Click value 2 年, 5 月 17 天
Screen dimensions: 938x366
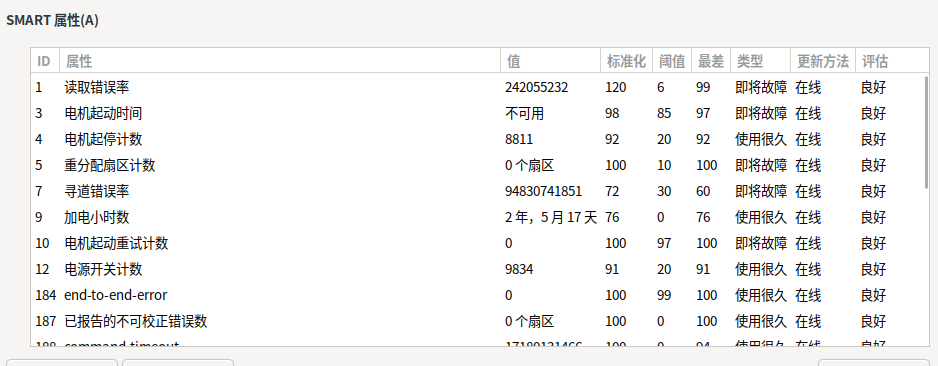click(551, 217)
